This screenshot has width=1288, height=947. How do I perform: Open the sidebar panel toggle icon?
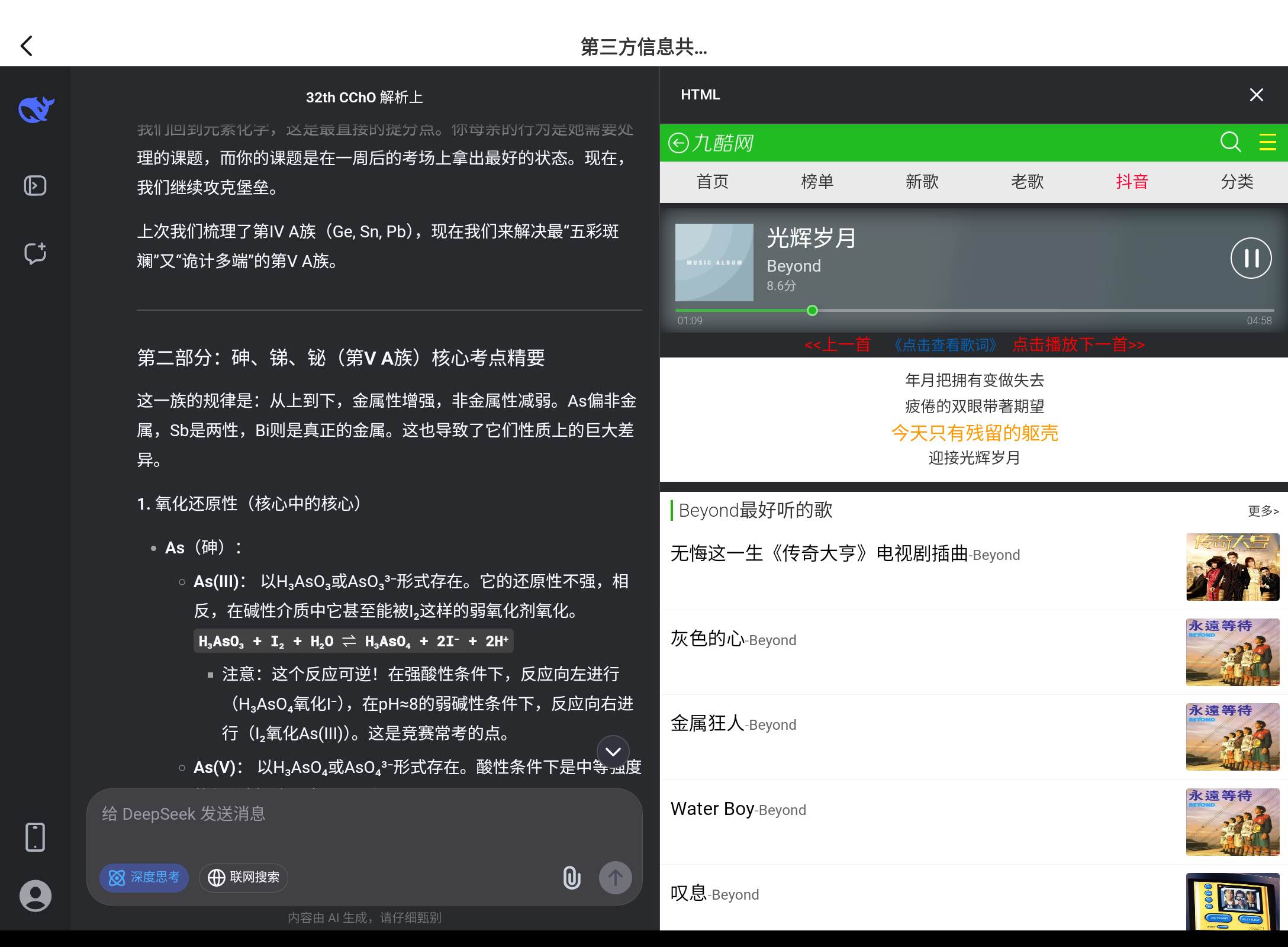[35, 186]
